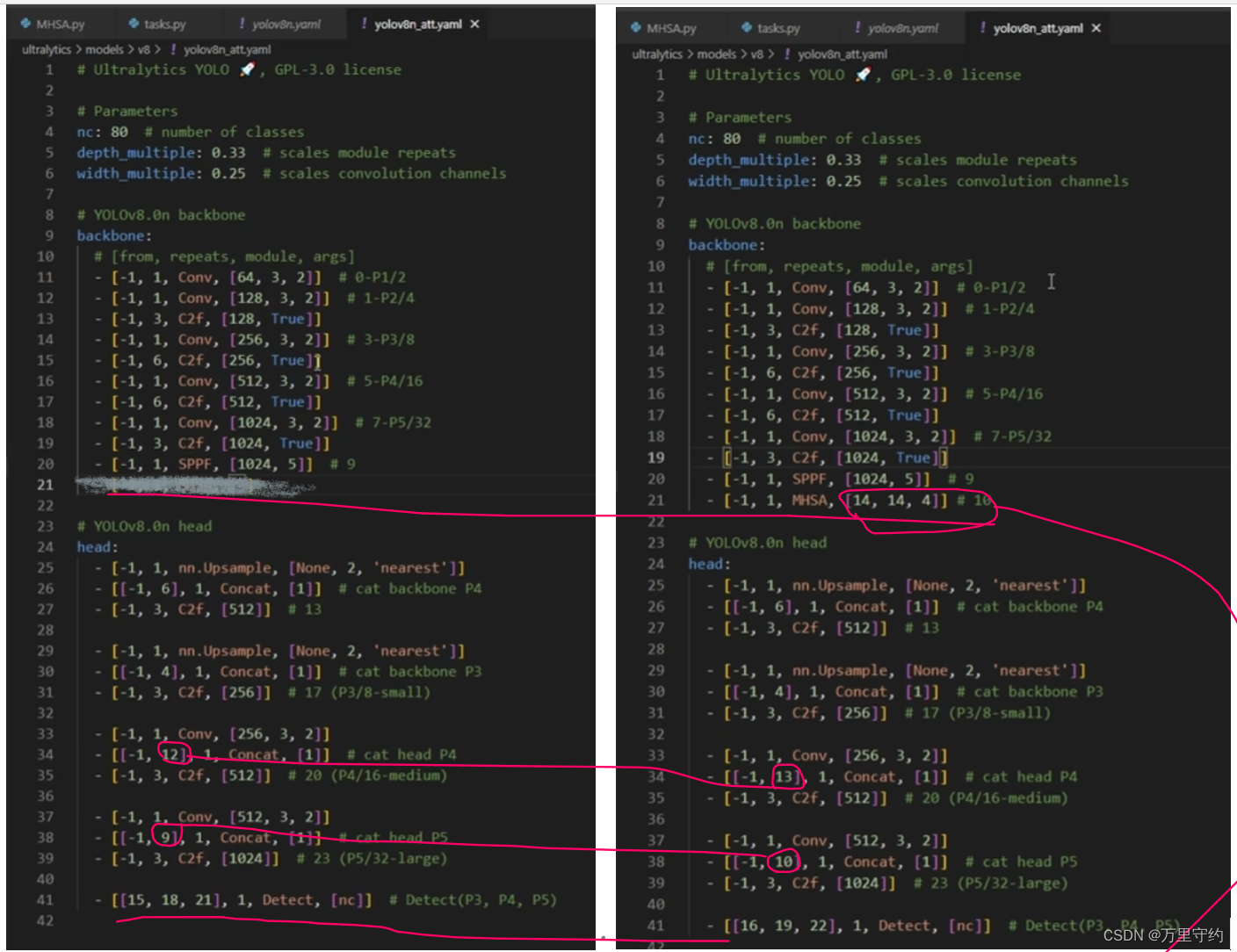The width and height of the screenshot is (1237, 952).
Task: Click Python file icon on right MHSA.py tab
Action: click(x=636, y=28)
